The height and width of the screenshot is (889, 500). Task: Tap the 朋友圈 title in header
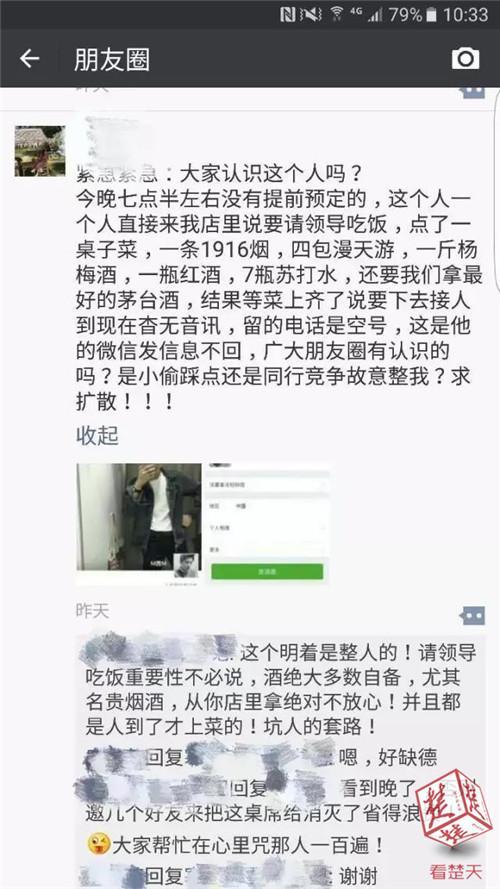click(x=112, y=60)
